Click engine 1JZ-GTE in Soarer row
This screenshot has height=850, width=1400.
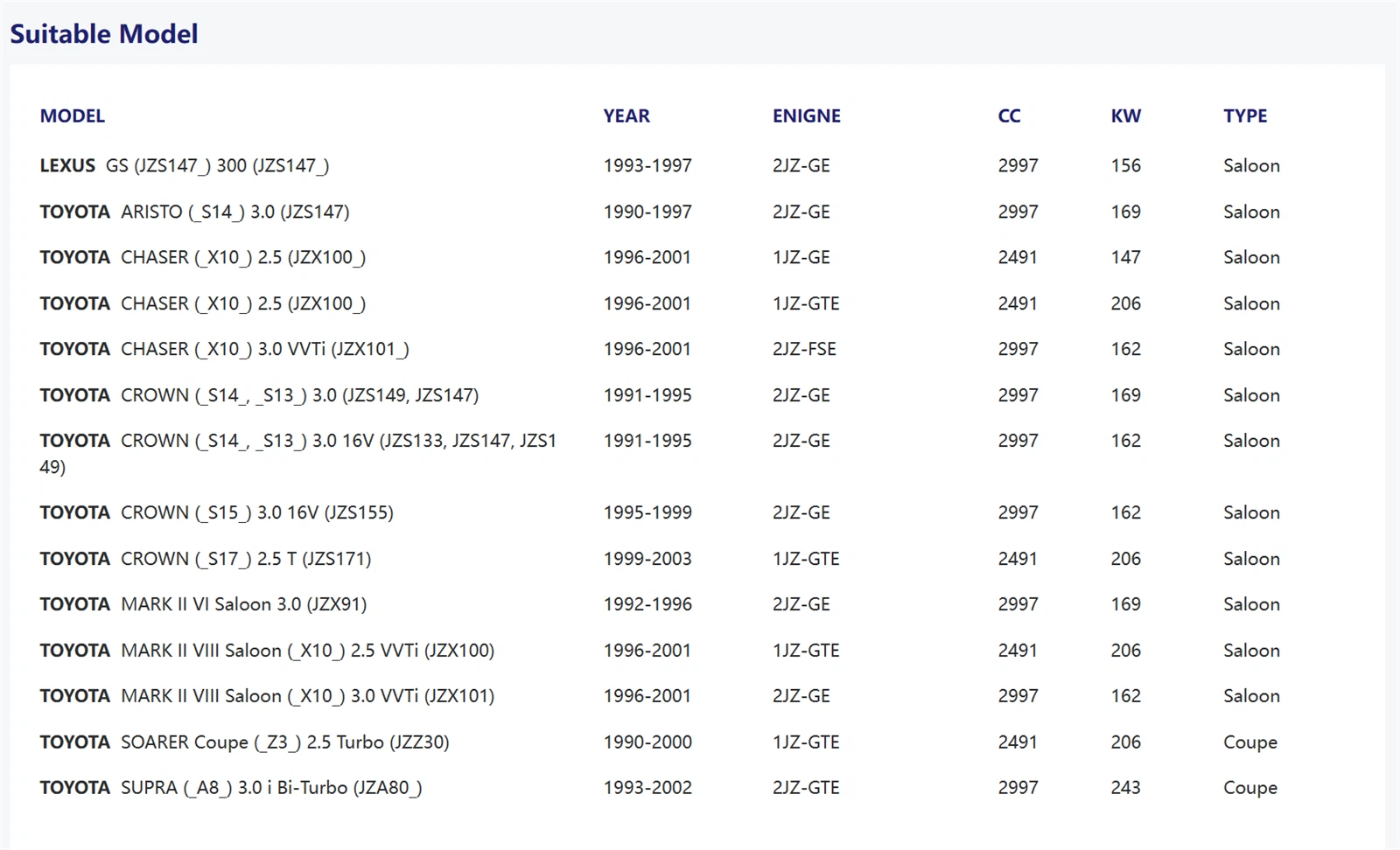click(x=806, y=742)
